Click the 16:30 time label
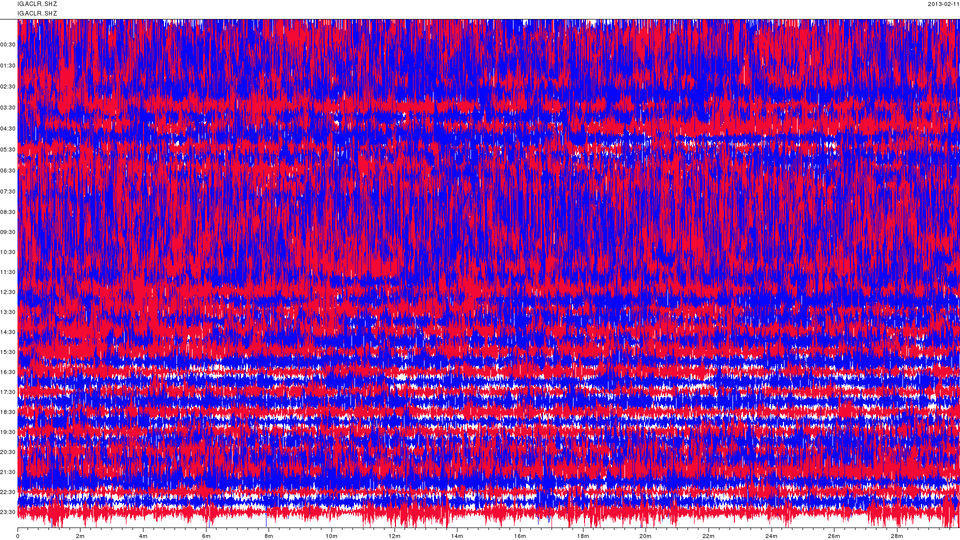 click(x=8, y=372)
